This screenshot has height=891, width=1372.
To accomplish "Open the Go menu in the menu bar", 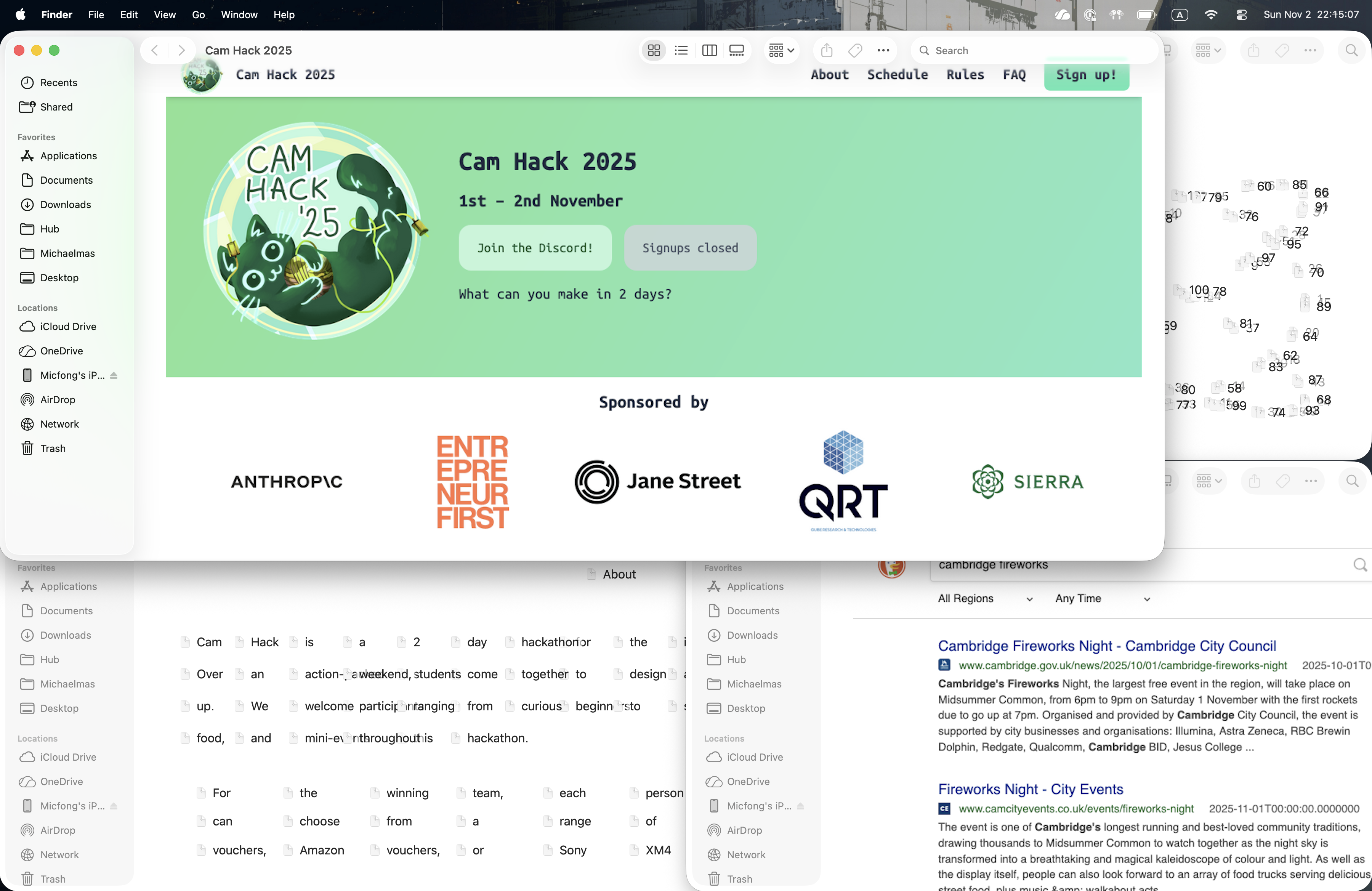I will 198,14.
